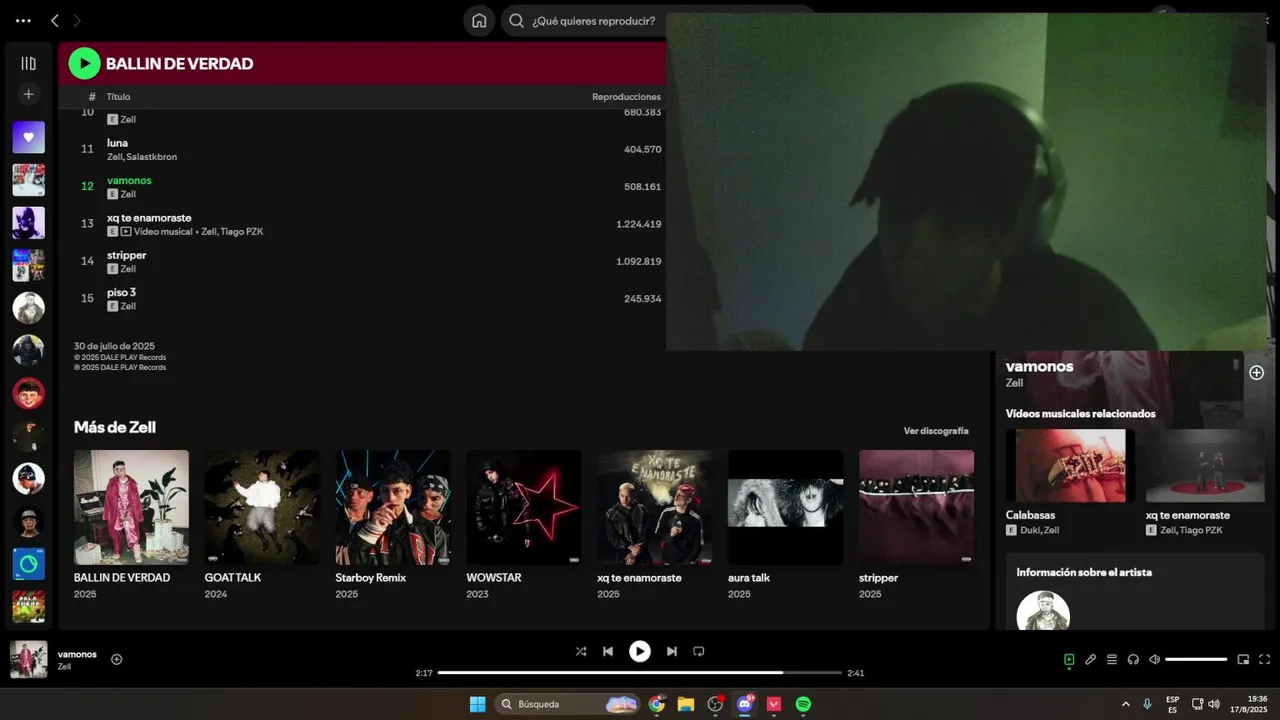Open Liked Songs heart playlist
This screenshot has width=1280, height=720.
28,137
